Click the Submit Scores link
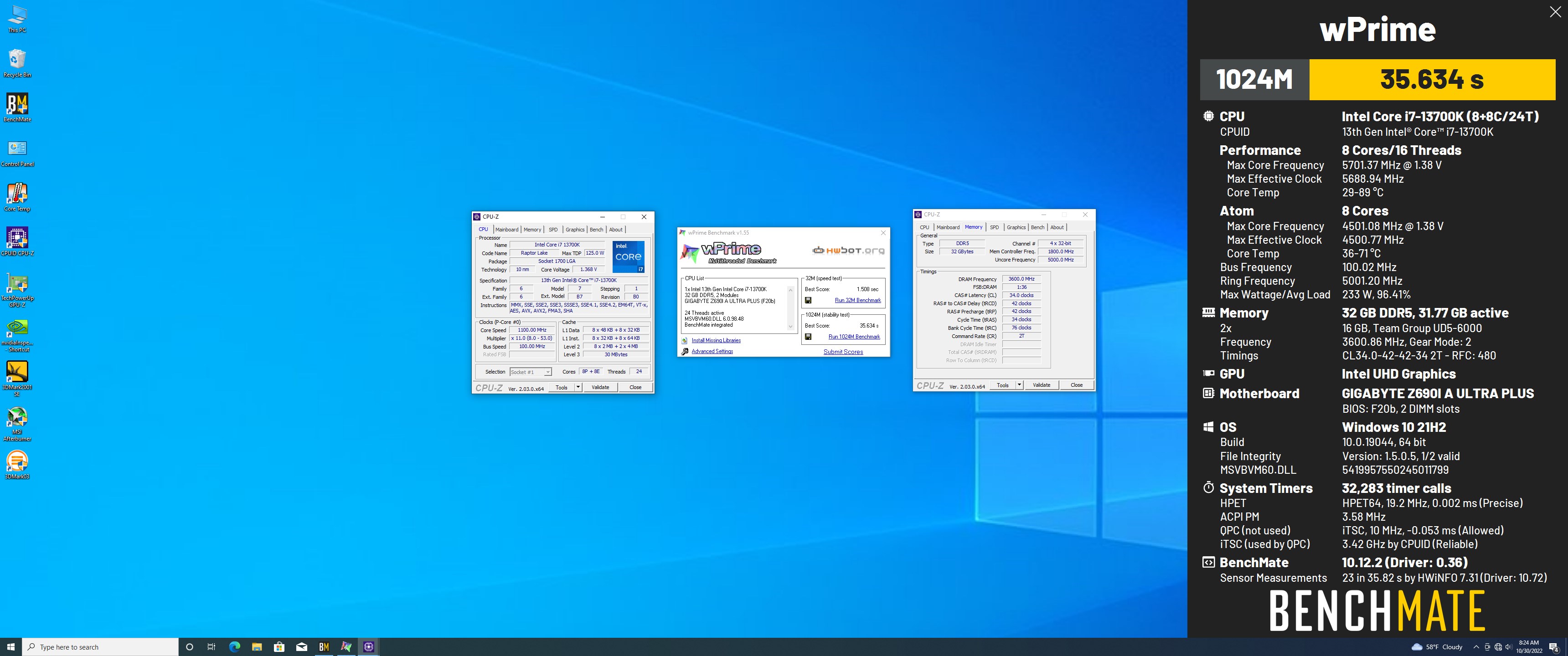 pos(843,352)
